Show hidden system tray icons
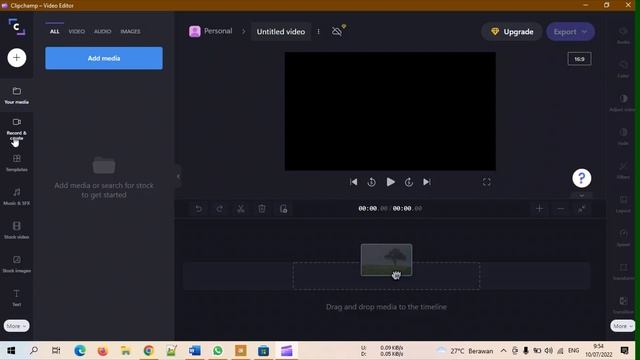 (x=504, y=351)
